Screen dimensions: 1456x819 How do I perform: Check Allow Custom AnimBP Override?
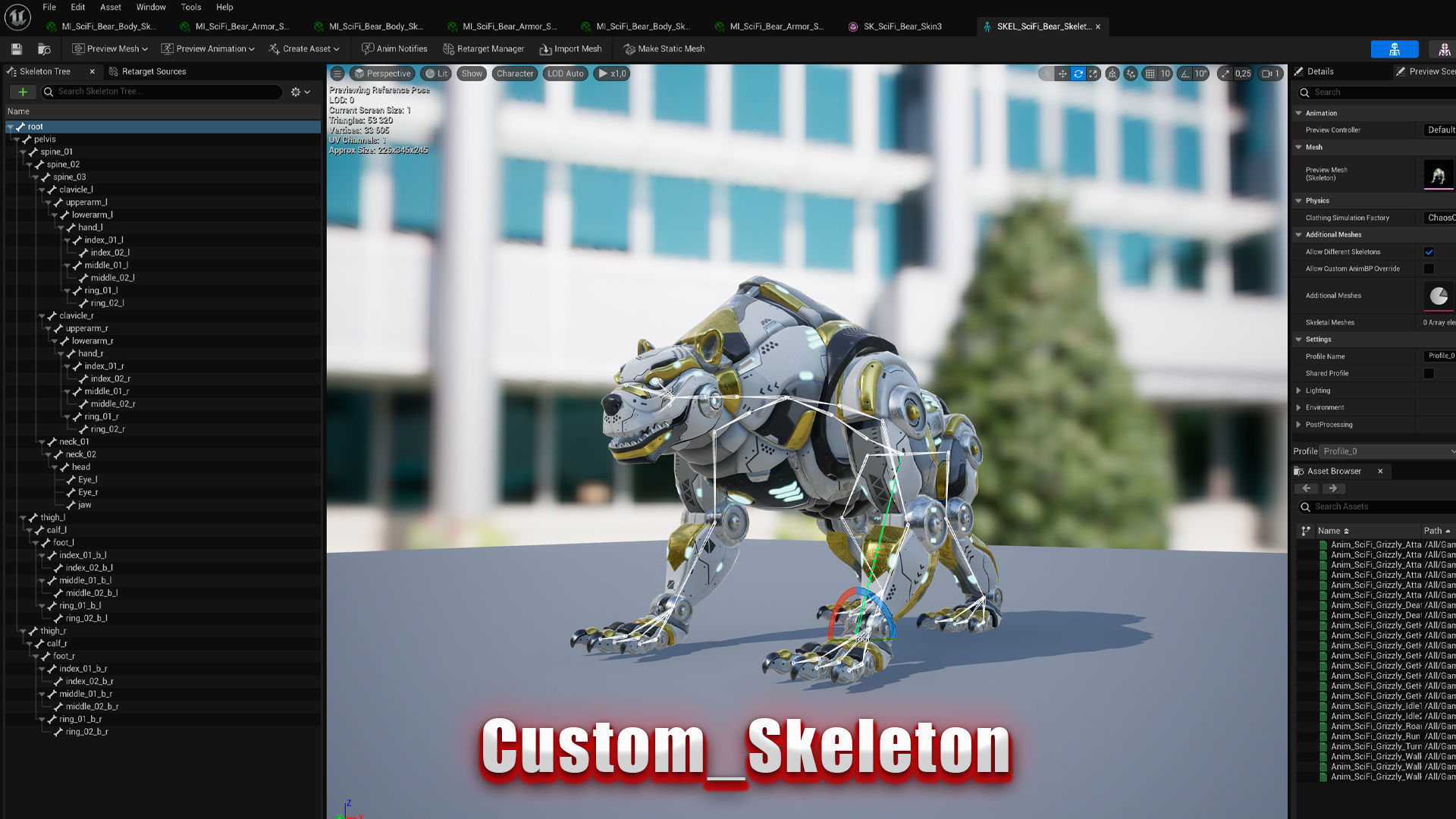[x=1429, y=268]
